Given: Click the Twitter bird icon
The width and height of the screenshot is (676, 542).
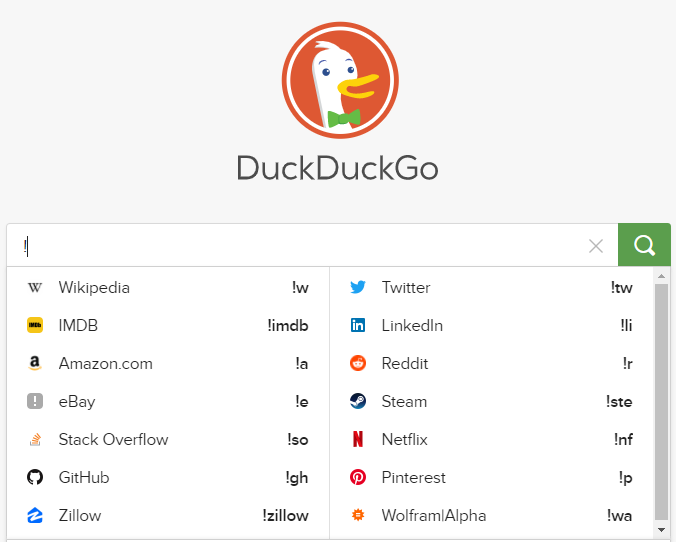Looking at the screenshot, I should (x=358, y=287).
